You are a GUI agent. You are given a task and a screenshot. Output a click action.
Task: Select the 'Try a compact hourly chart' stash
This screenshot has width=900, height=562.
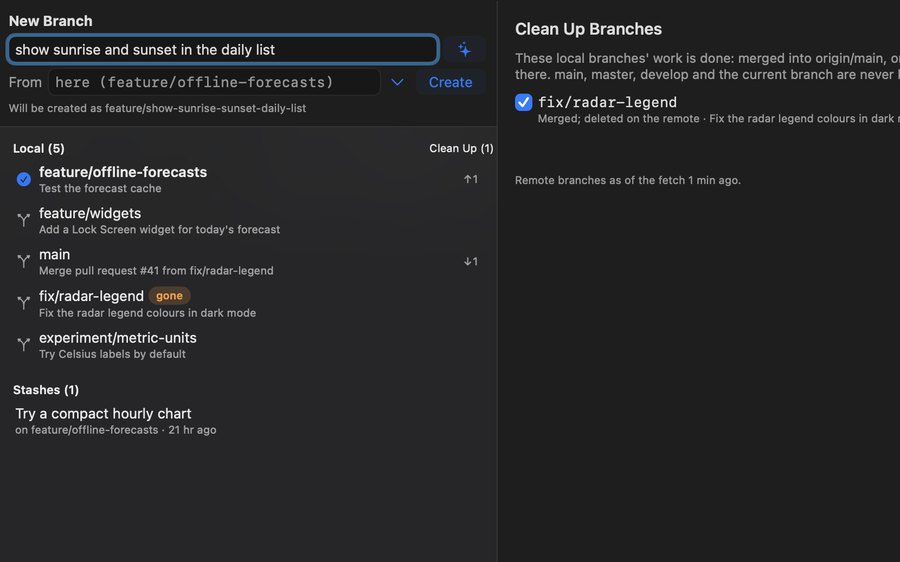[248, 421]
